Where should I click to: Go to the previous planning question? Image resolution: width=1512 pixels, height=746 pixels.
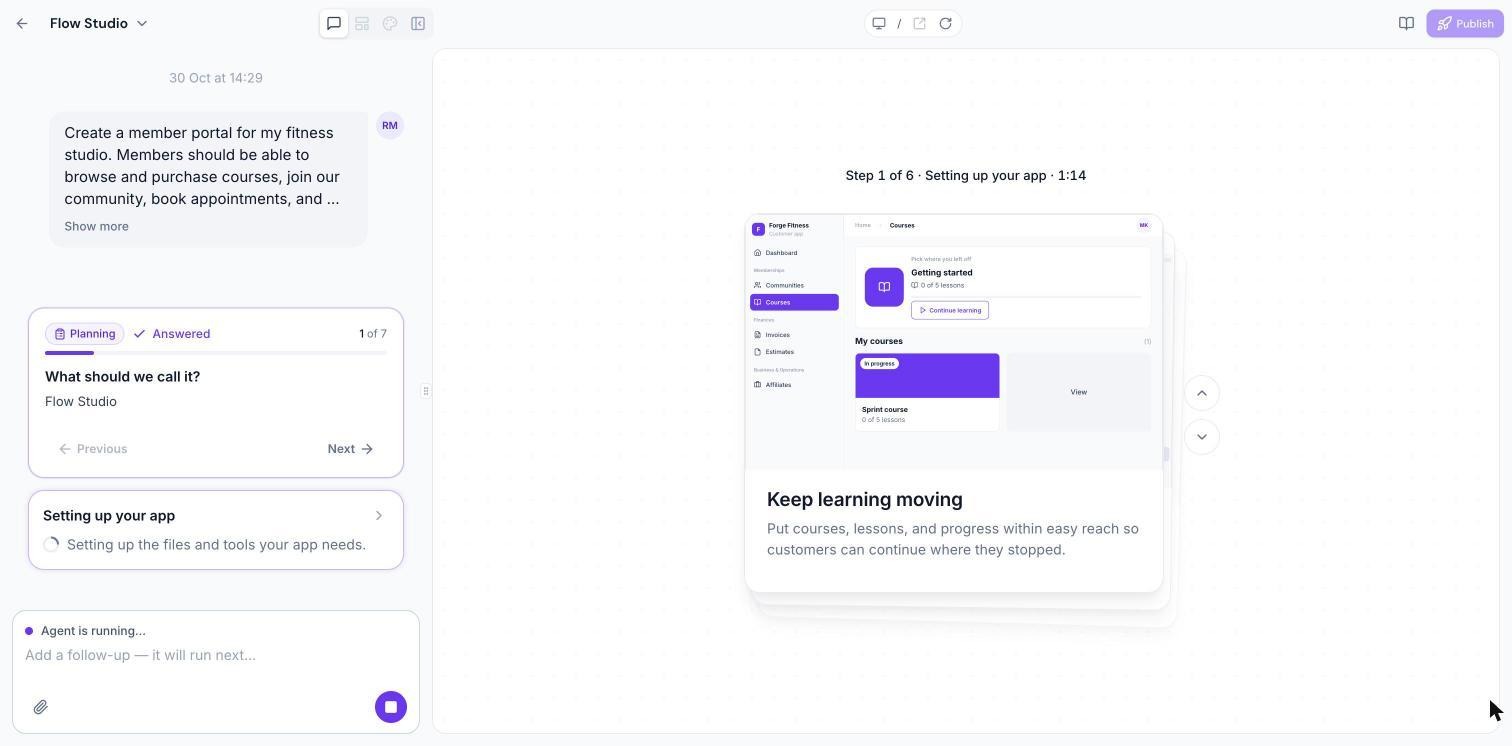click(93, 449)
